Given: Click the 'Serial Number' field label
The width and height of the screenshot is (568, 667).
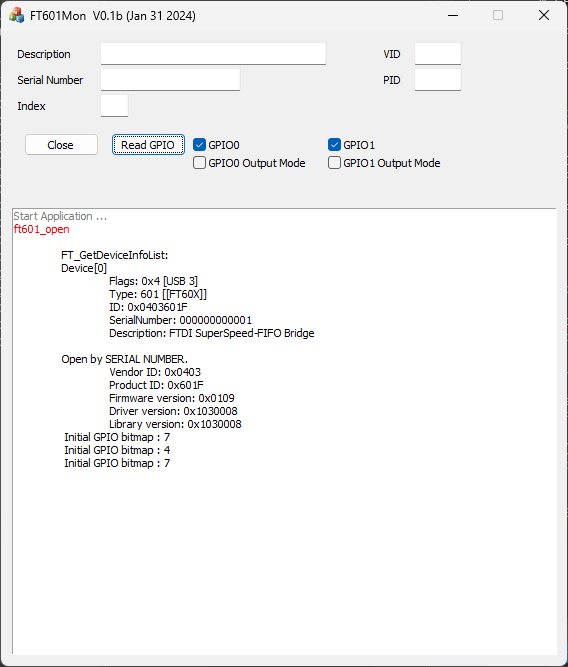Looking at the screenshot, I should pyautogui.click(x=50, y=80).
